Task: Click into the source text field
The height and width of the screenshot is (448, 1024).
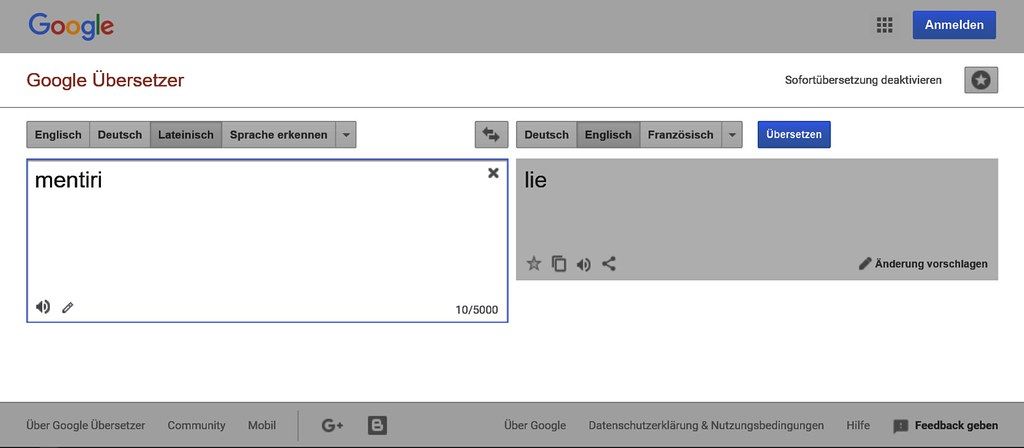Action: coord(267,240)
